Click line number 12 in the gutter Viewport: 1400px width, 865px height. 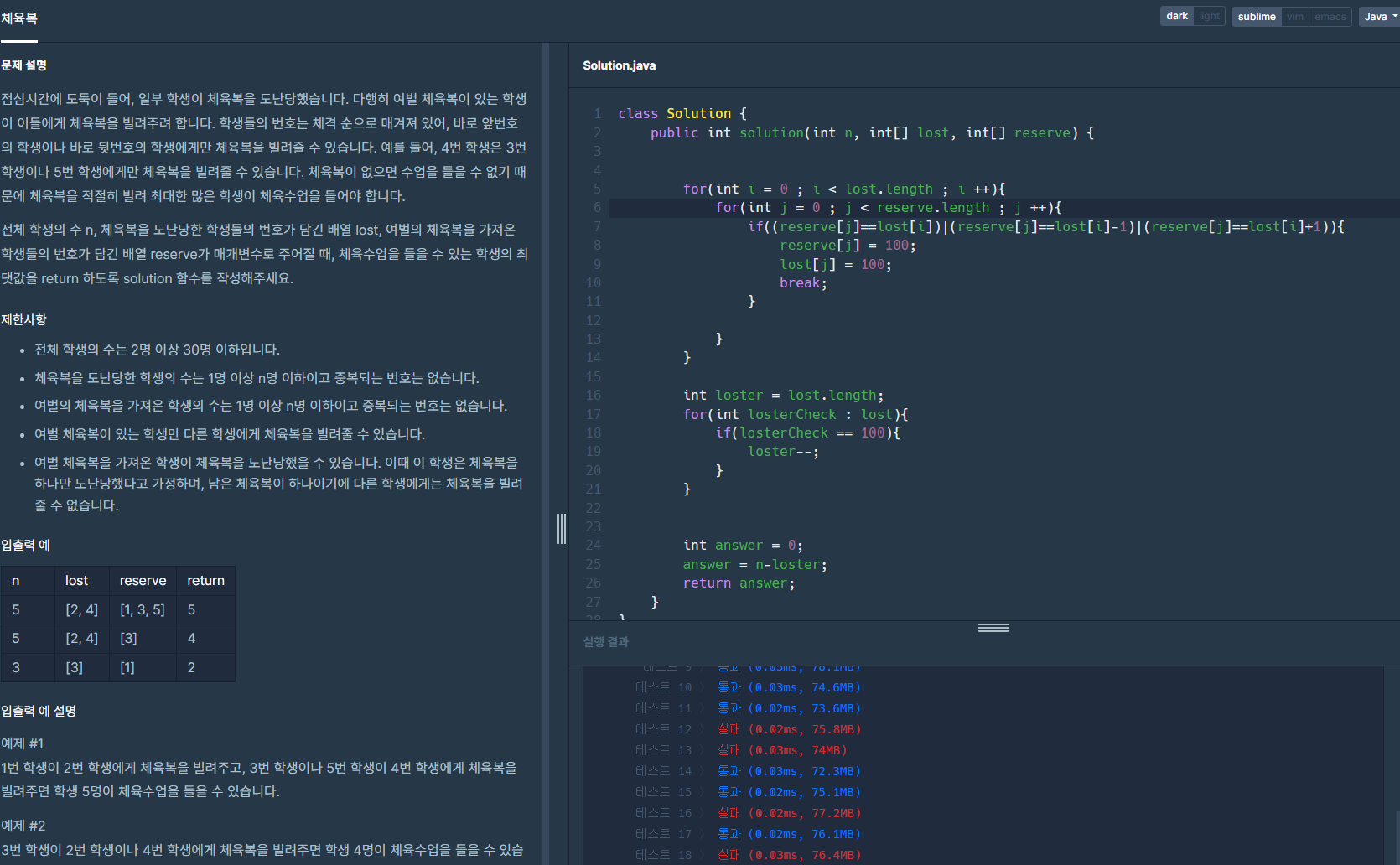click(x=594, y=321)
